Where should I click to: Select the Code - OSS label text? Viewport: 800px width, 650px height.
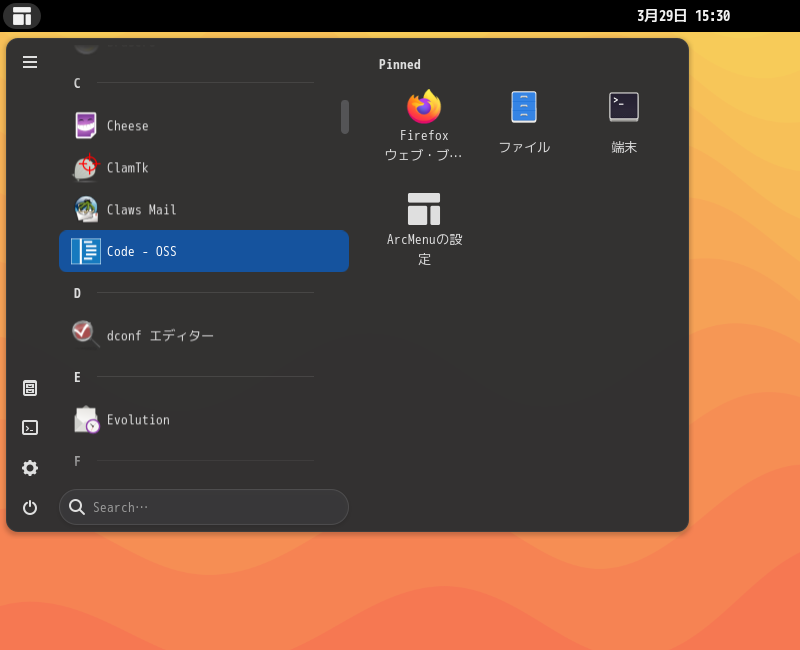point(141,252)
